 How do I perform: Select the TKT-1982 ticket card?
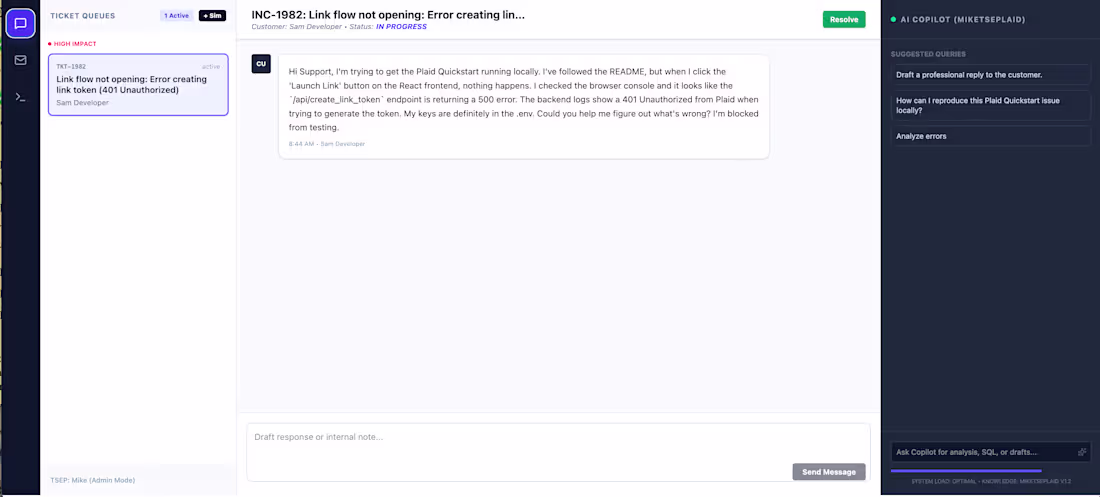pos(138,85)
